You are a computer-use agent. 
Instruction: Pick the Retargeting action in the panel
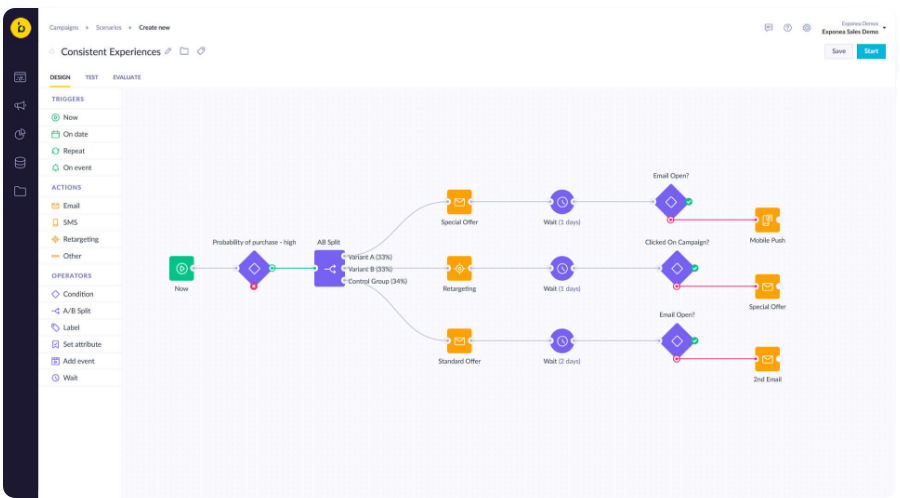[x=80, y=239]
